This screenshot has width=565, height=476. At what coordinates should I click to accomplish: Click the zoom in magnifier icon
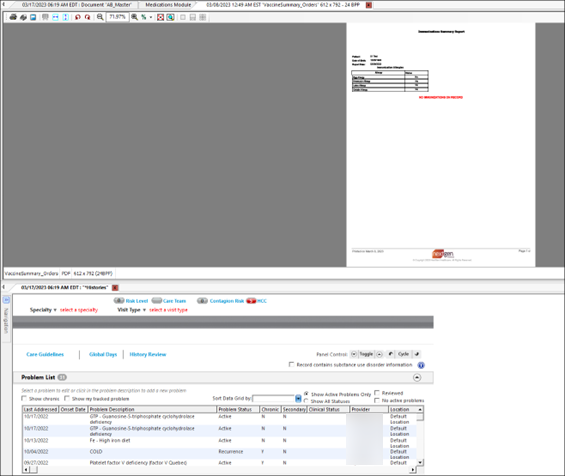click(134, 17)
